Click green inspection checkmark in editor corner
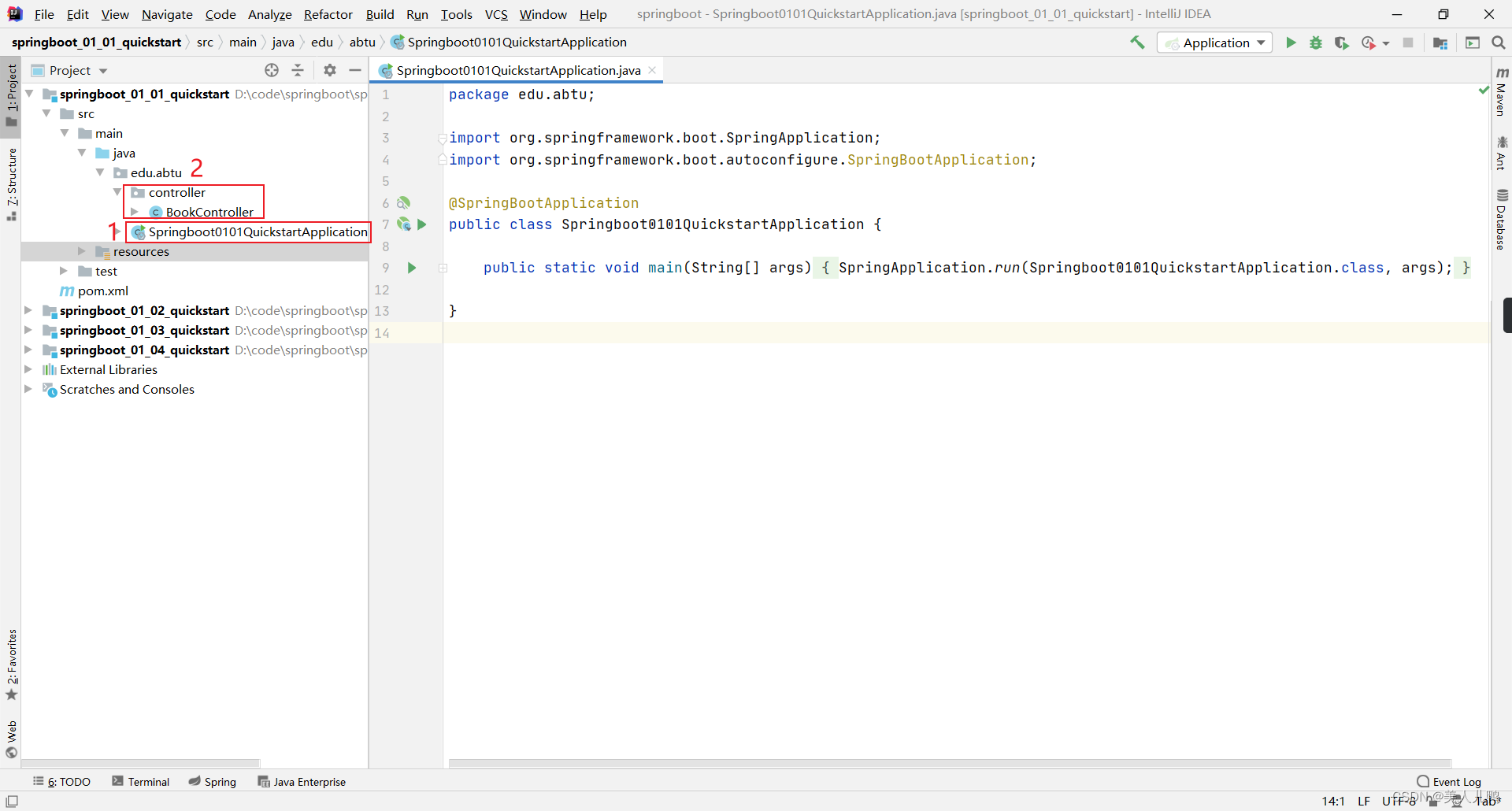 coord(1484,91)
